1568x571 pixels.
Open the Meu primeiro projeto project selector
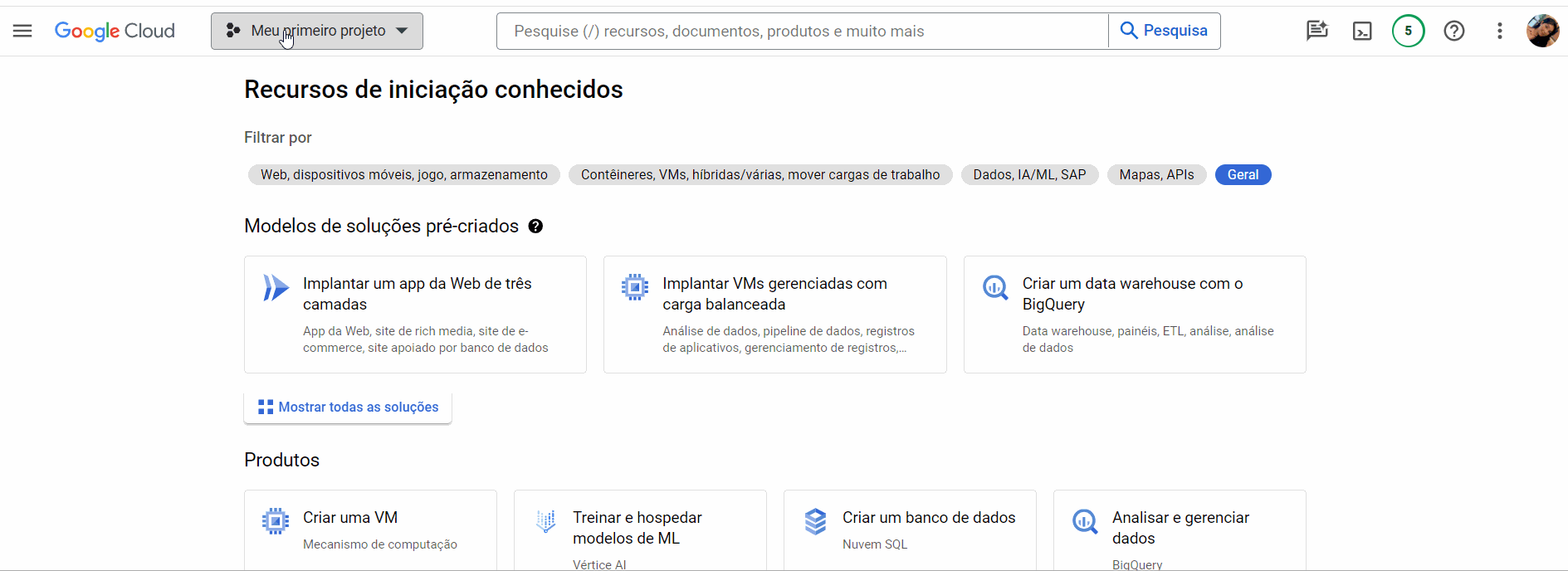317,31
